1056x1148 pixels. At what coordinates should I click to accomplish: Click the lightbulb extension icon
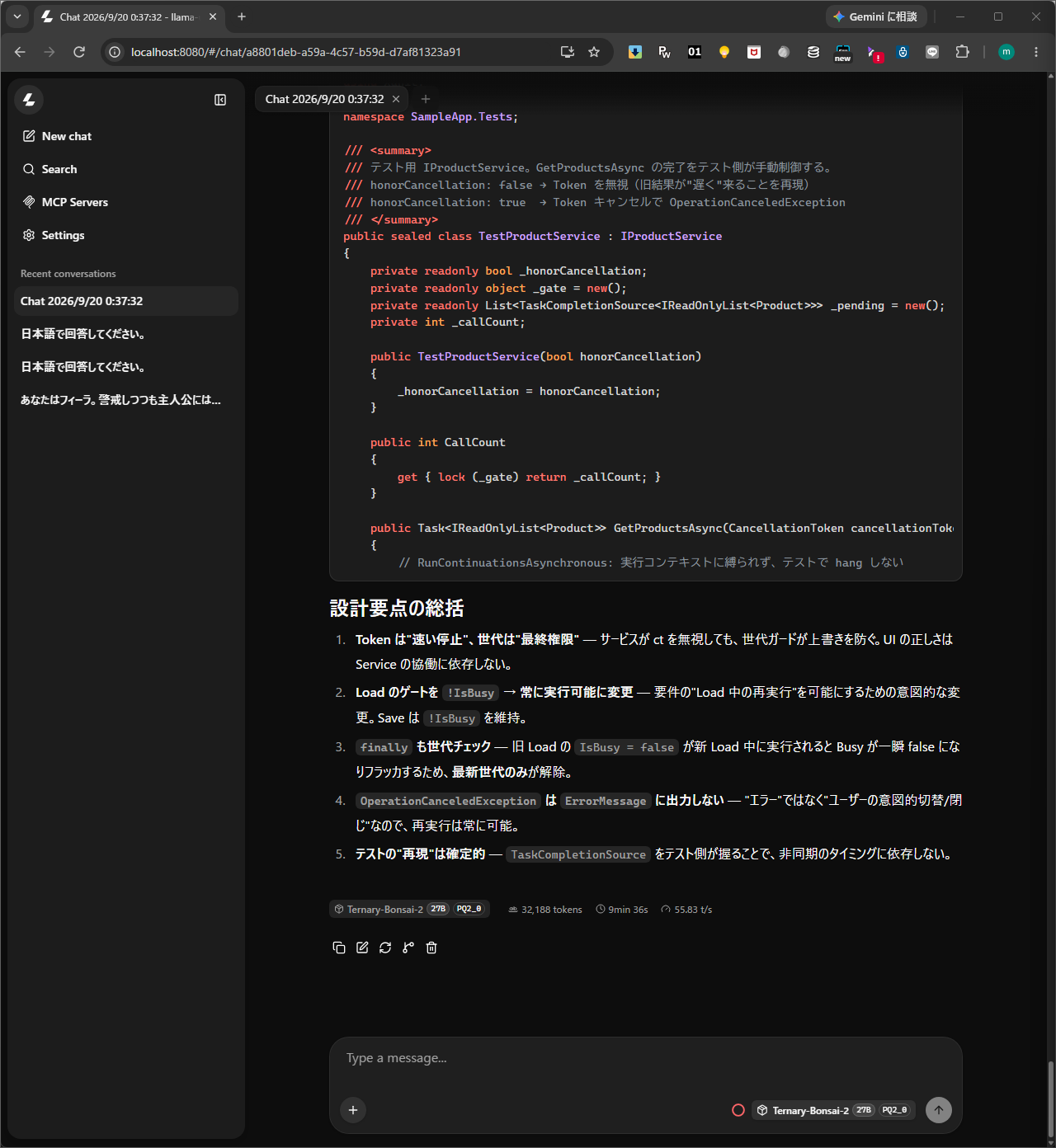pyautogui.click(x=724, y=52)
